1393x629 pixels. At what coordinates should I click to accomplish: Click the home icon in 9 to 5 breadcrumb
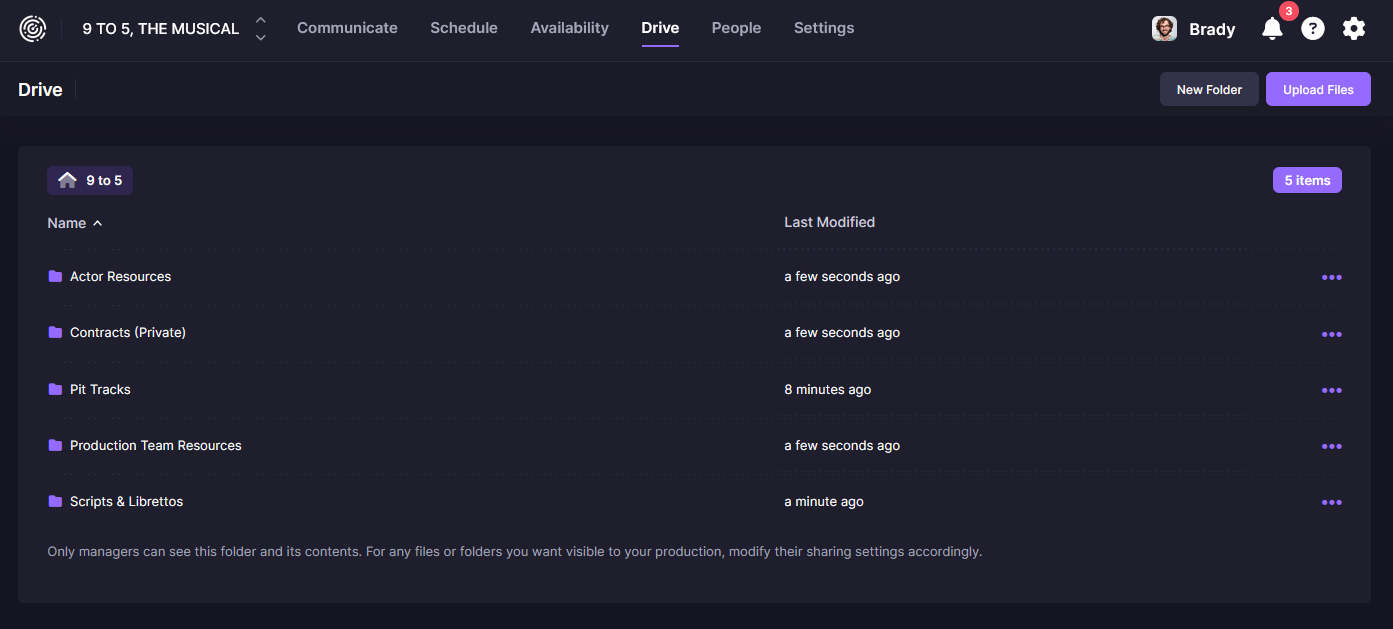(x=68, y=181)
